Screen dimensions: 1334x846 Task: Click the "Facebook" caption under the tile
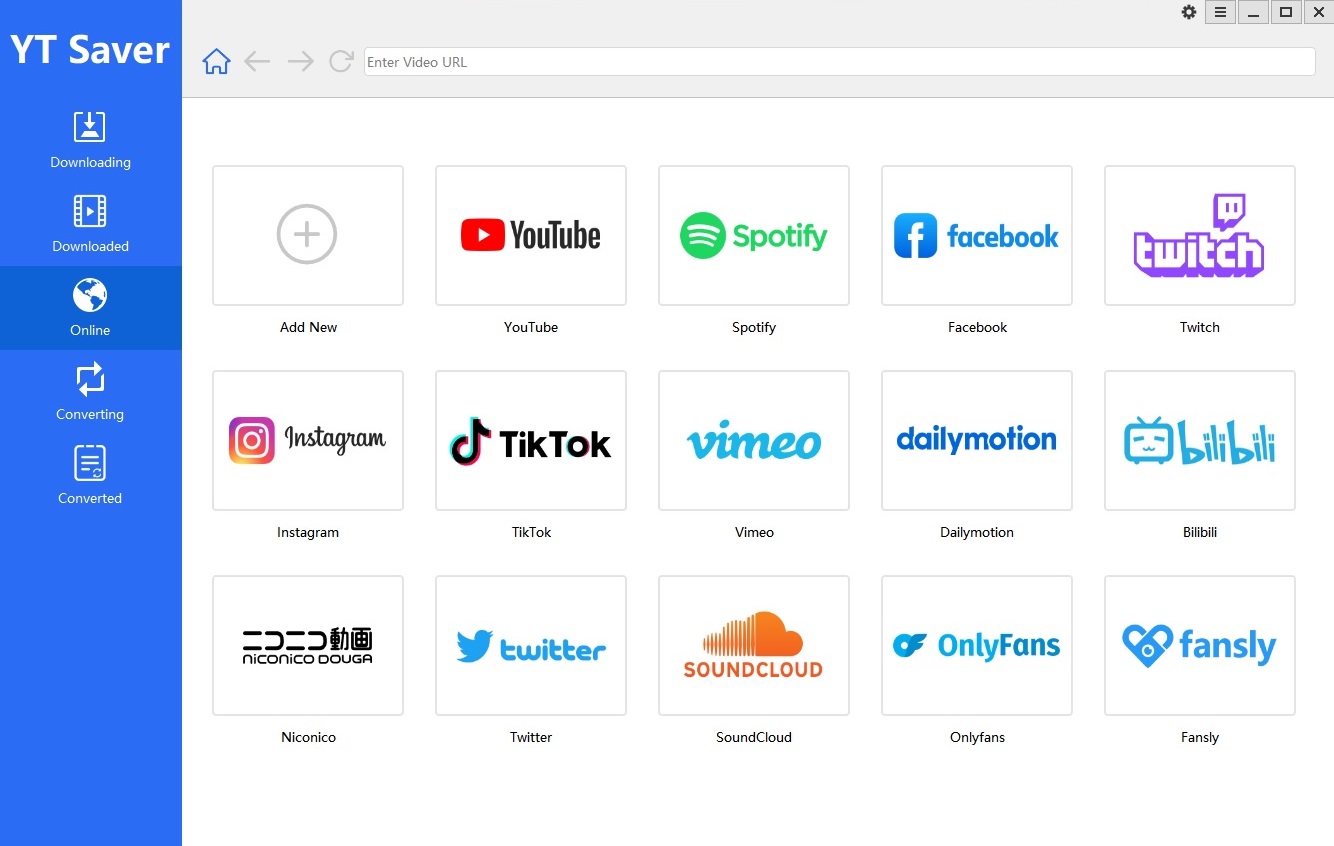tap(977, 327)
